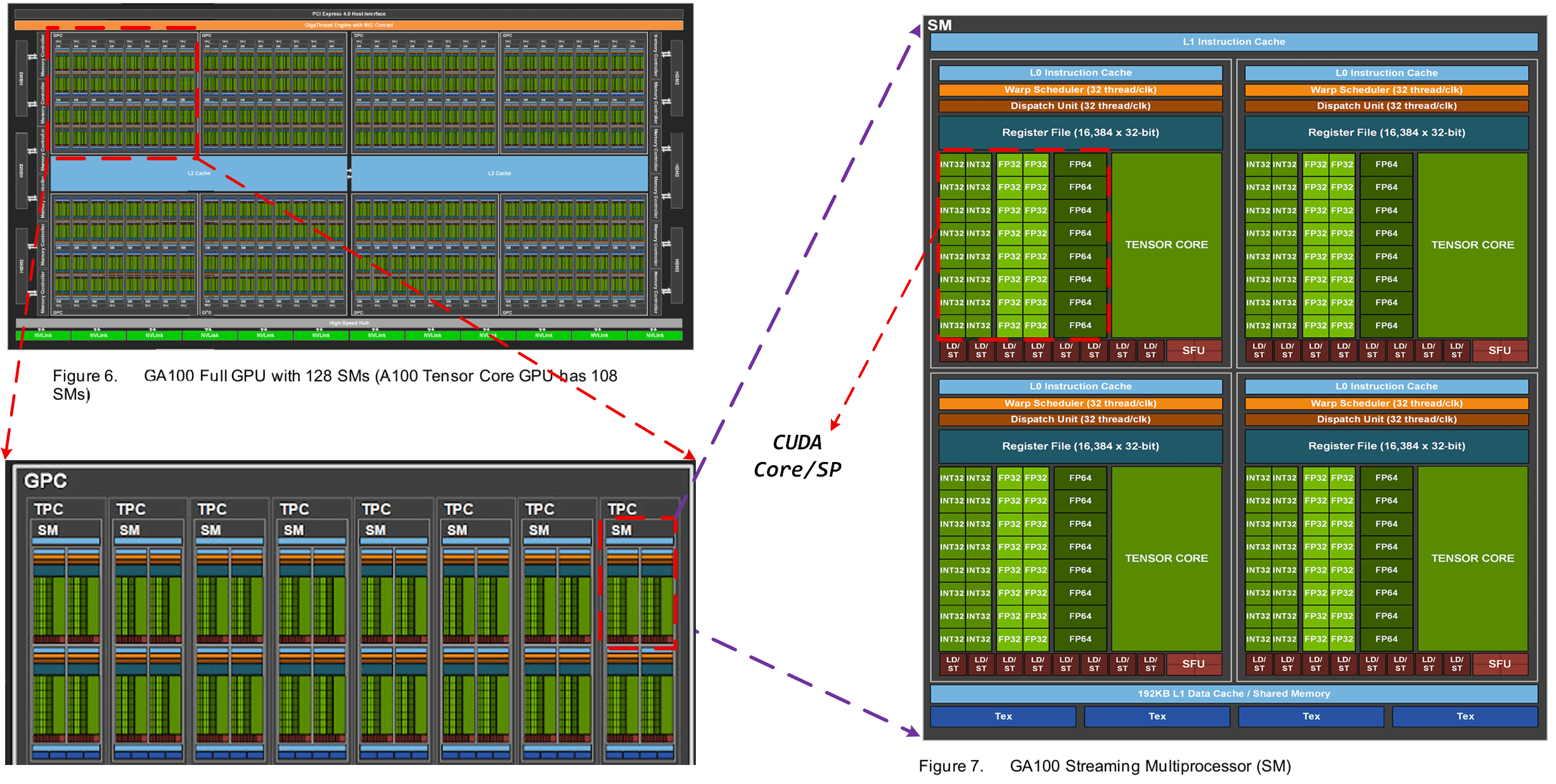Screen dimensions: 1556x784
Task: Click the L1 Instruction Cache bar
Action: pyautogui.click(x=1233, y=42)
